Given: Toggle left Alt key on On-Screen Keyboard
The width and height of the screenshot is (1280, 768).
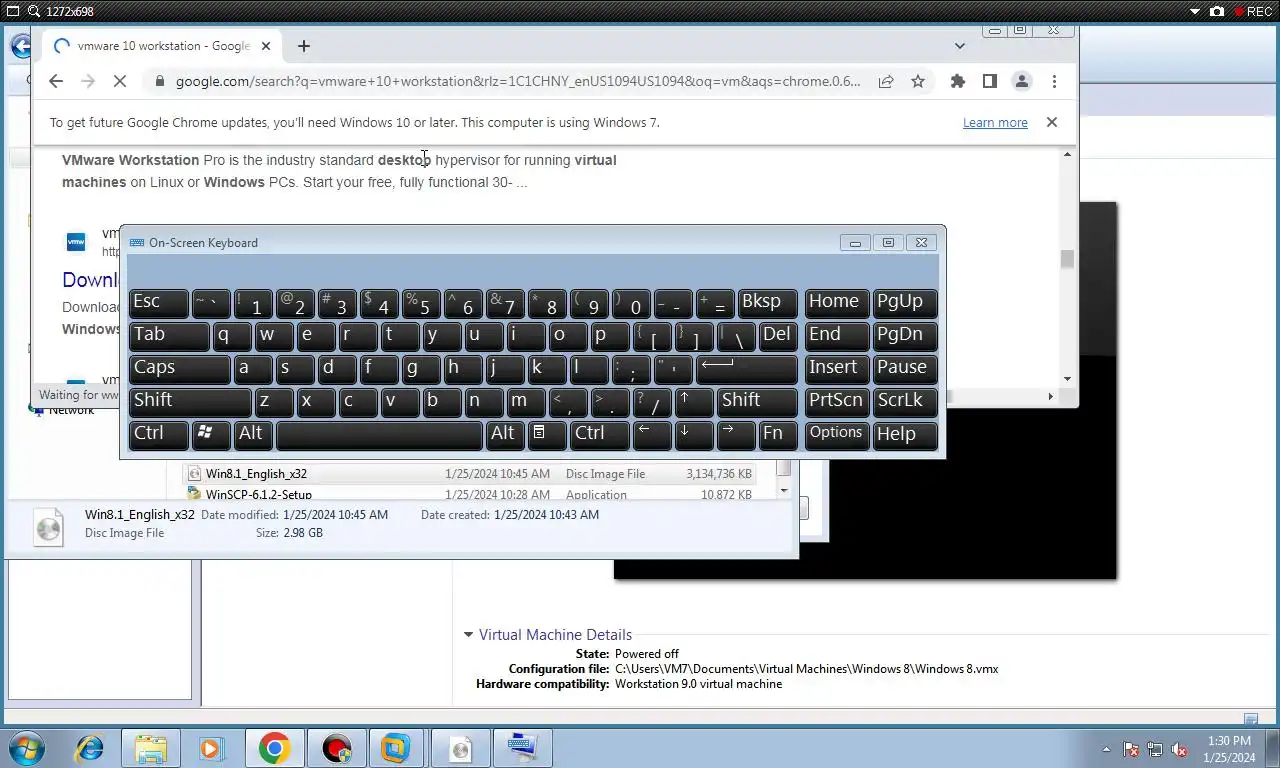Looking at the screenshot, I should [x=252, y=435].
